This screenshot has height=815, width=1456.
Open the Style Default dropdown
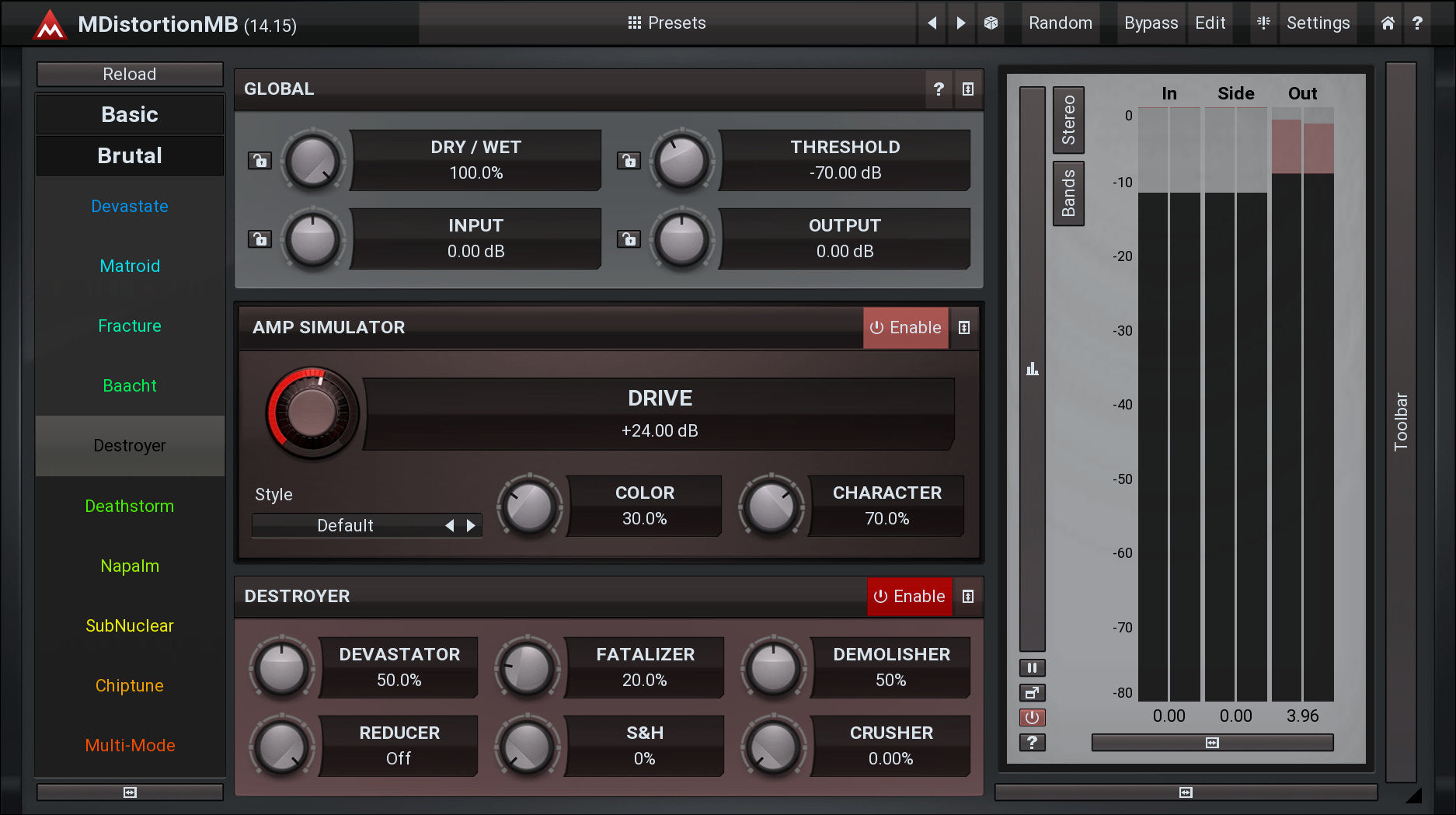(x=345, y=526)
